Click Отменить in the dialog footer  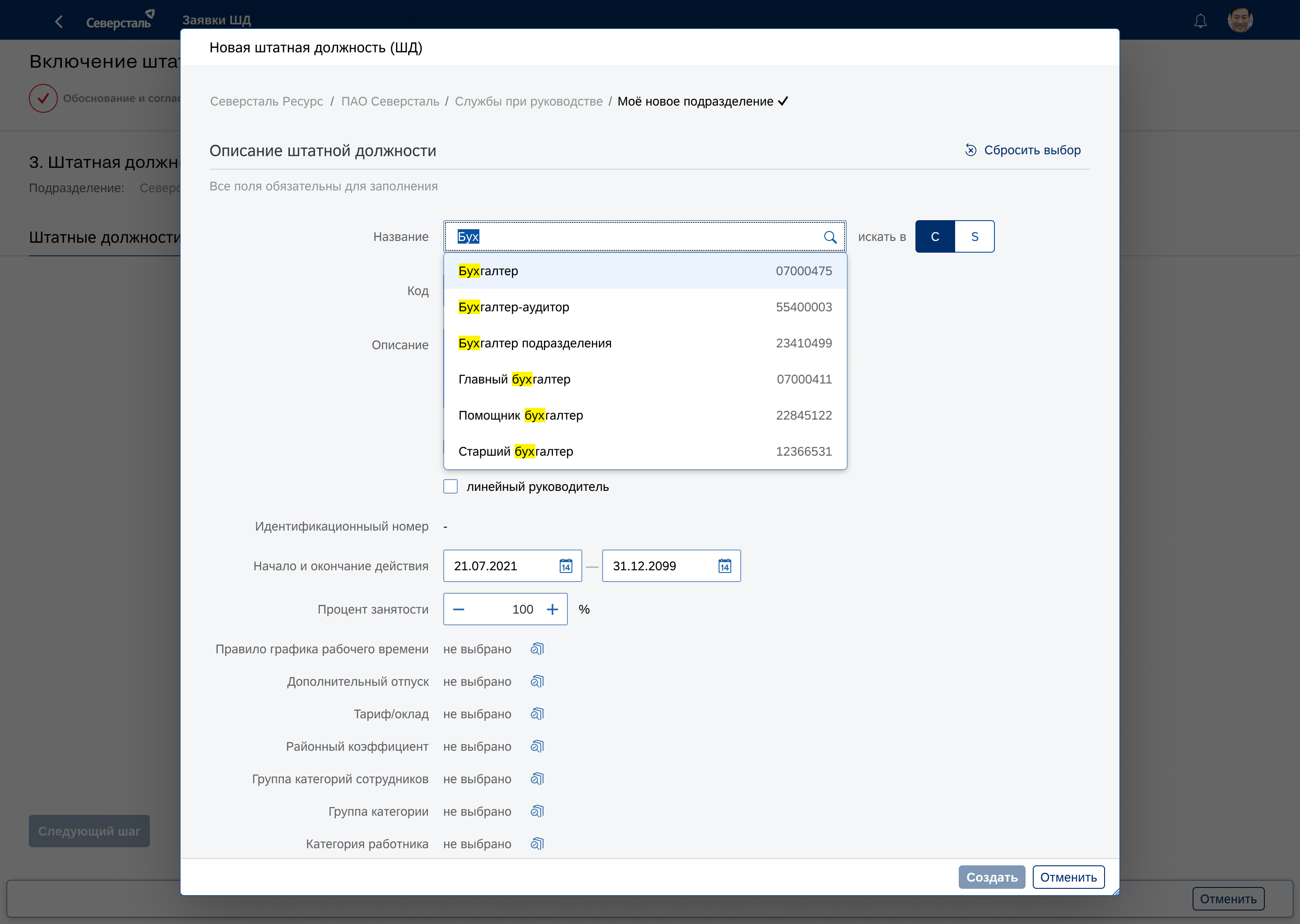(1069, 878)
